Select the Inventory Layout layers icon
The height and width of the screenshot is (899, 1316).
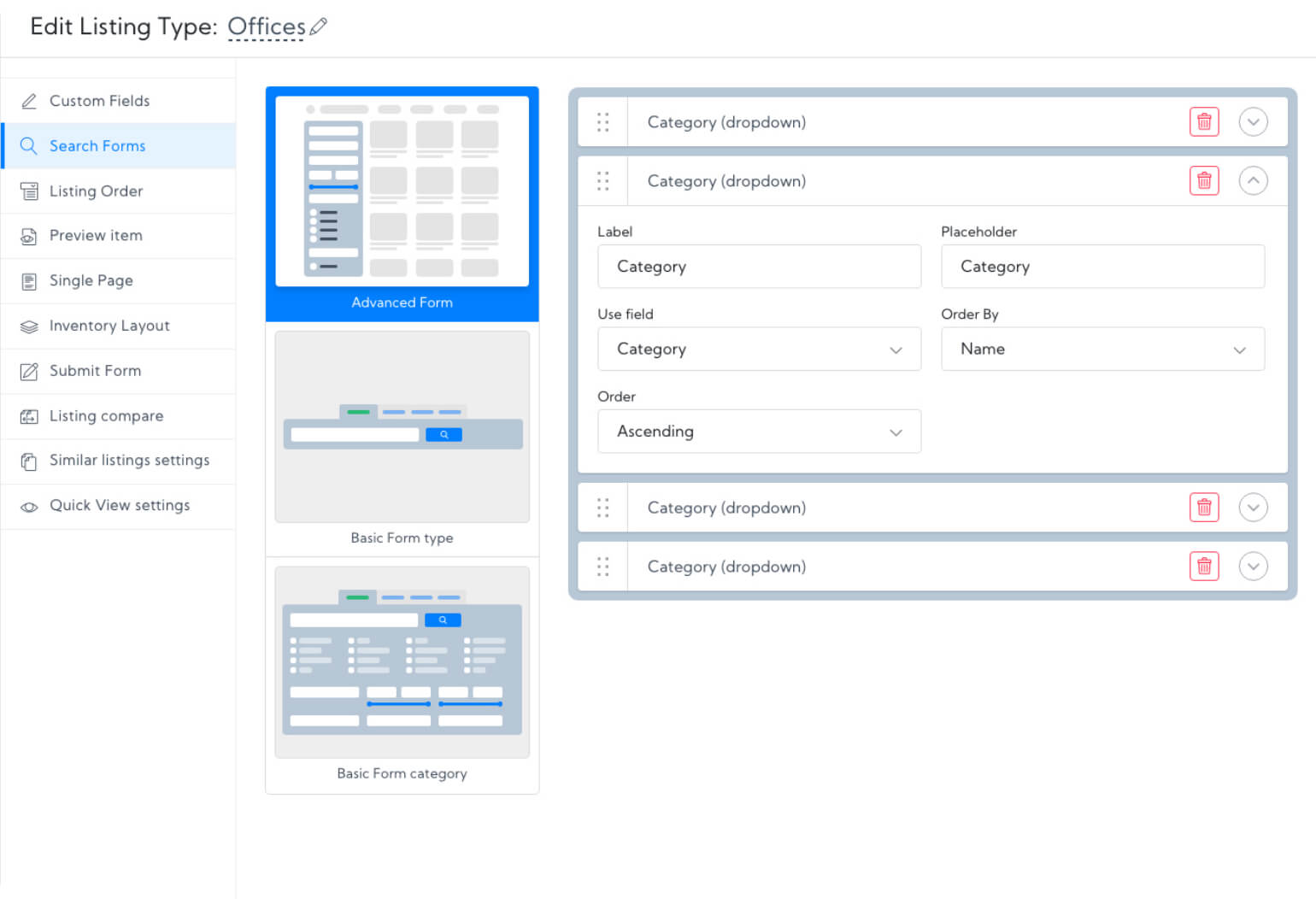click(29, 326)
